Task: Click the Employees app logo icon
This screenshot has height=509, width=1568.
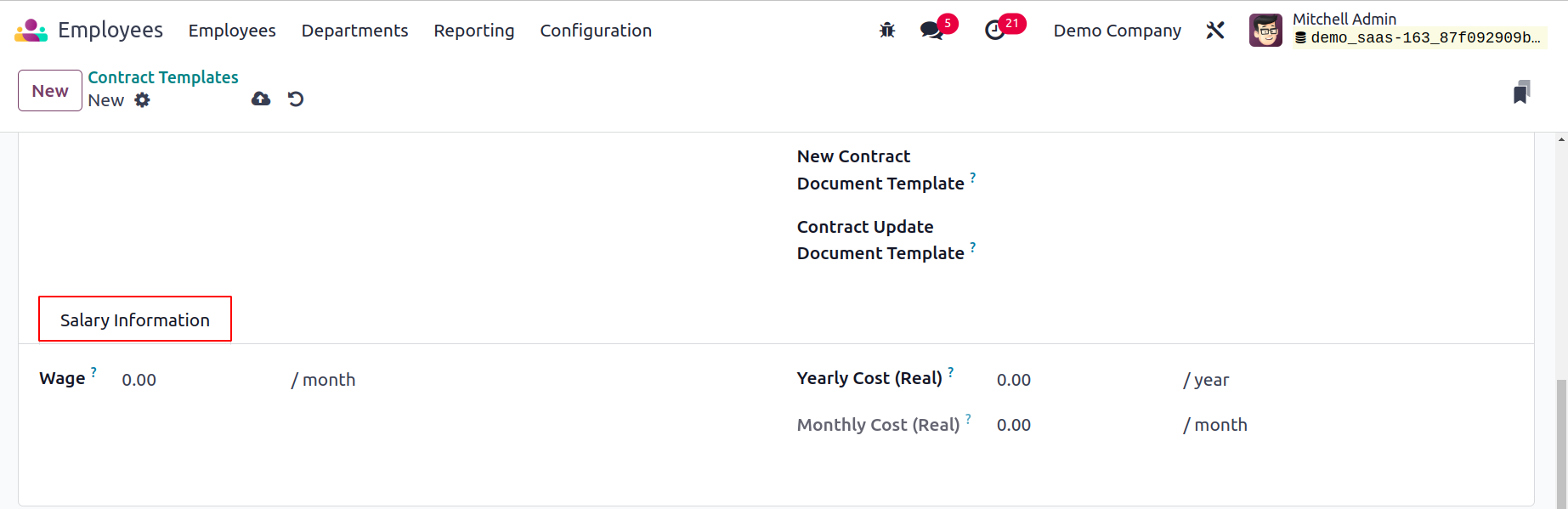Action: (31, 31)
